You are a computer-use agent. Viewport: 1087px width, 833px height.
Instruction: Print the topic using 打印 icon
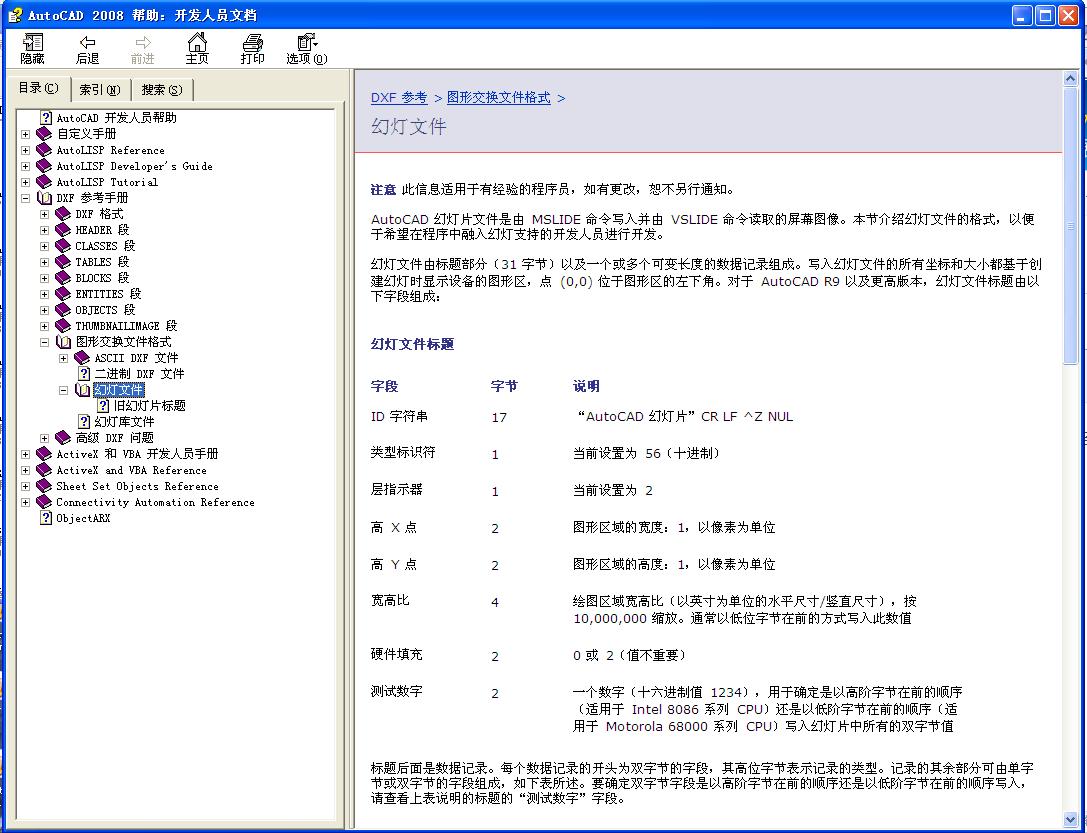click(252, 42)
